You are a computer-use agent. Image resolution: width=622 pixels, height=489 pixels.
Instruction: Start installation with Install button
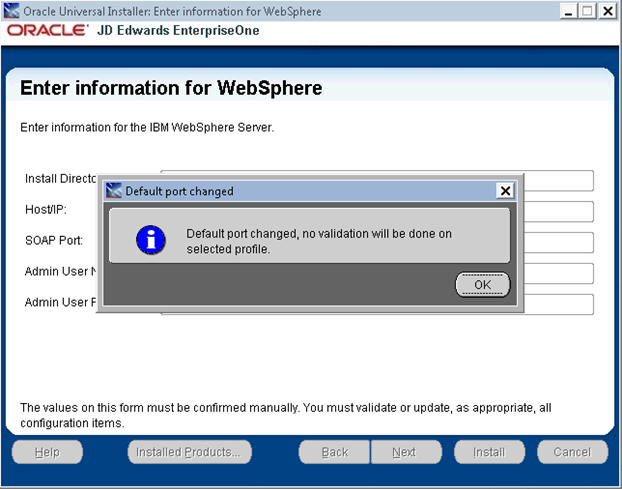click(489, 452)
